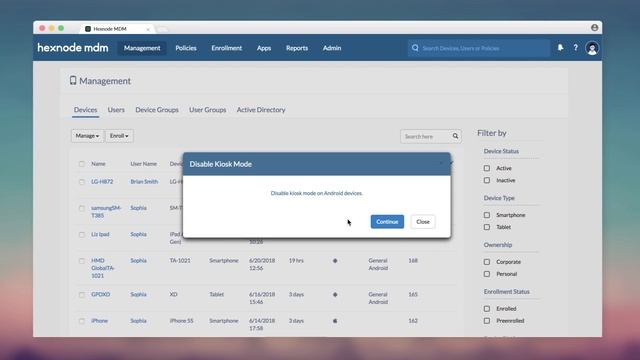
Task: Switch to the Device Groups tab
Action: [157, 110]
